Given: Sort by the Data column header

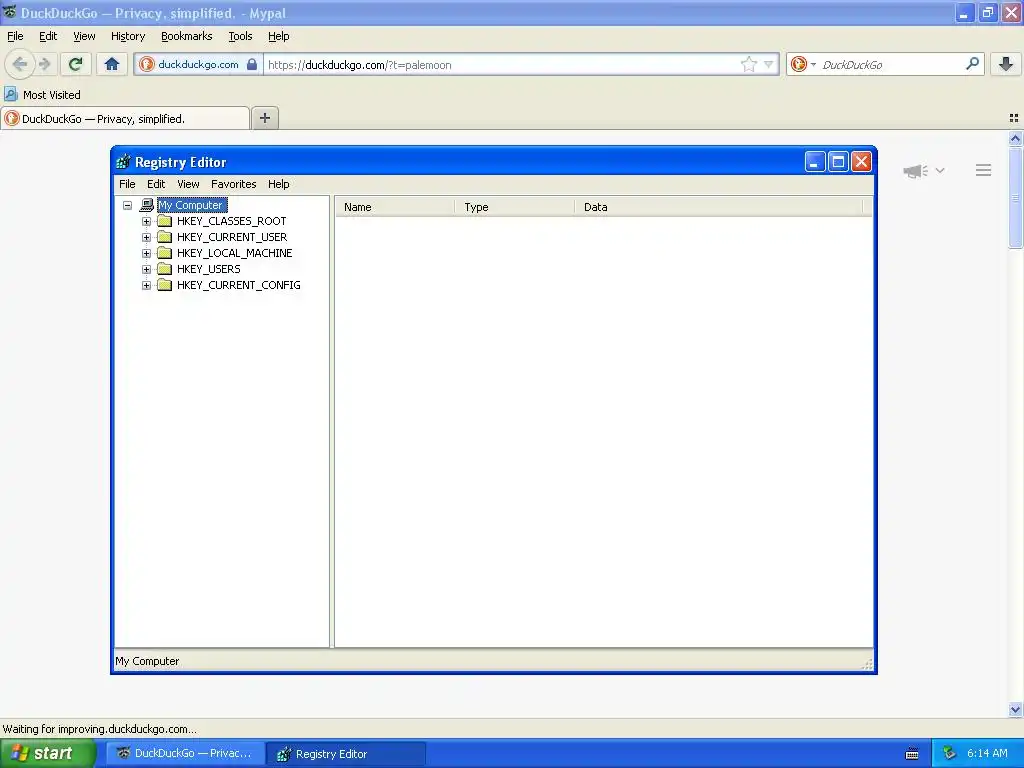Looking at the screenshot, I should coord(719,207).
